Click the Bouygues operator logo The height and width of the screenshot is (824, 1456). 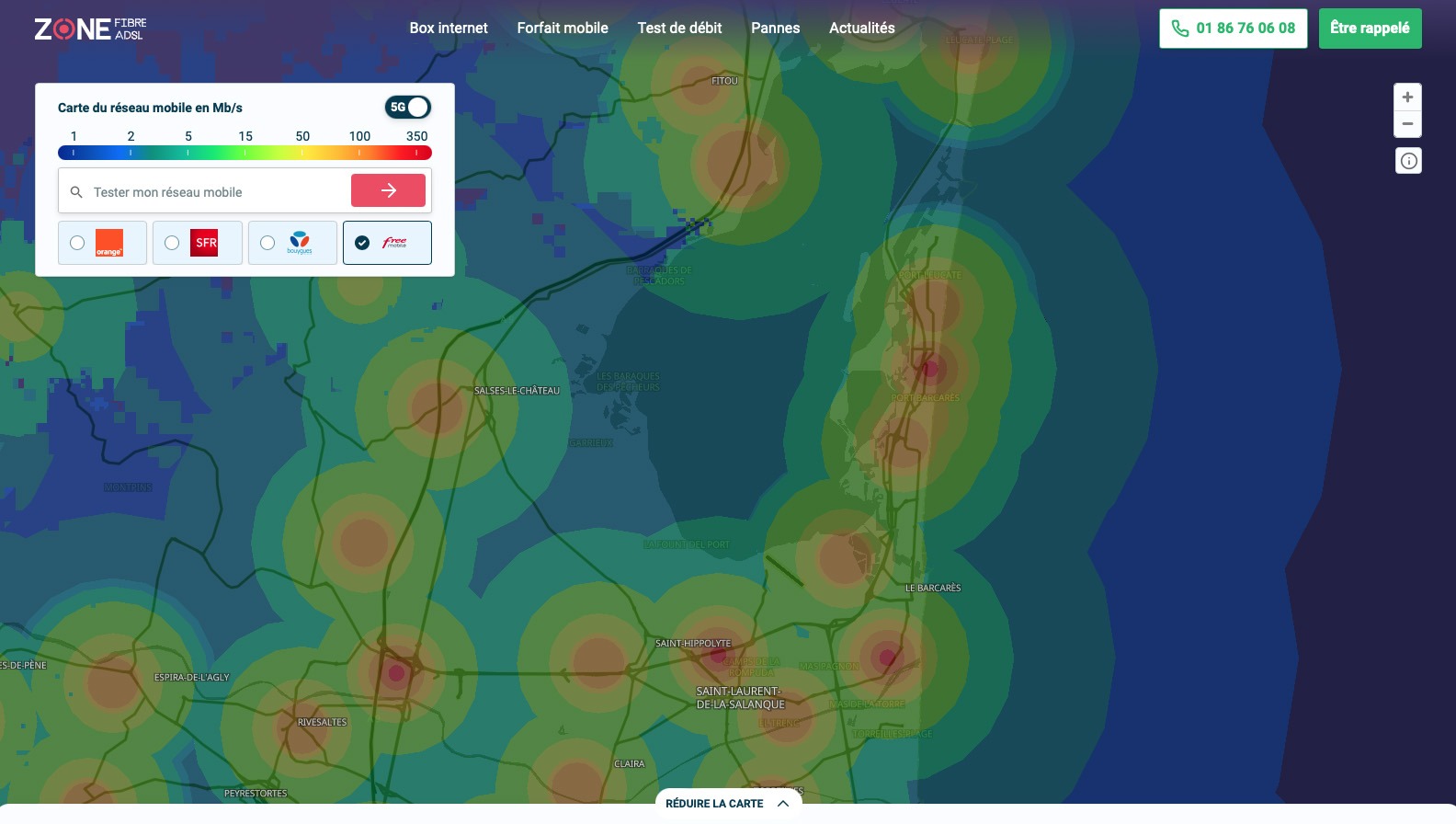coord(300,243)
